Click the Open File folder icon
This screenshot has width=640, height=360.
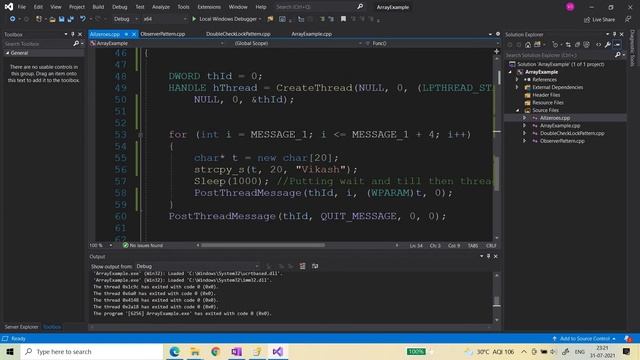[52, 19]
